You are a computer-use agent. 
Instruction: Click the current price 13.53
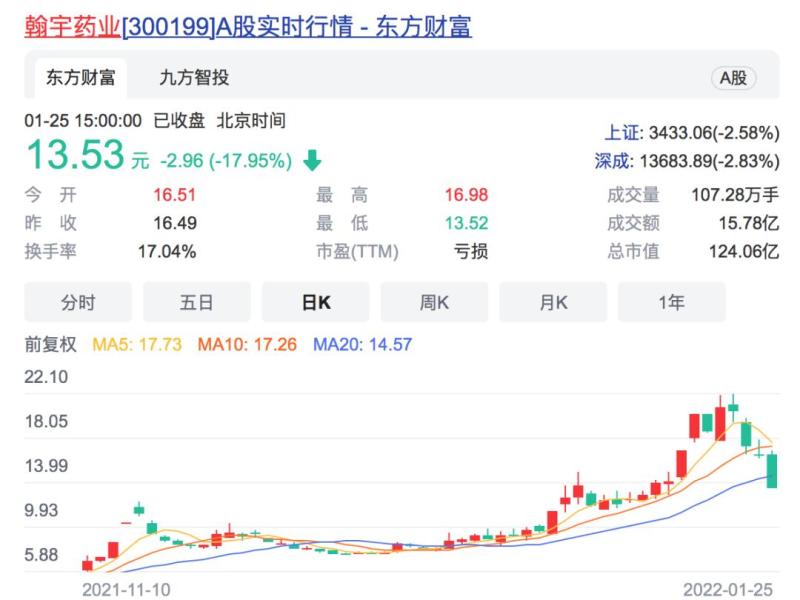tap(76, 155)
